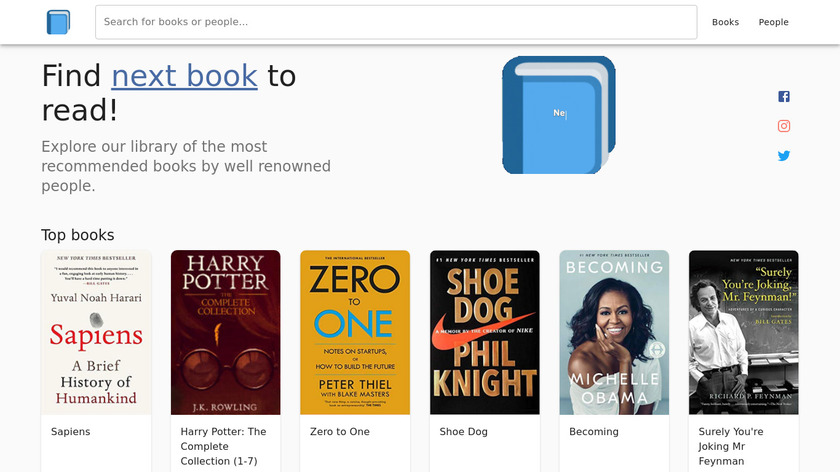Open the Shoe Dog book cover
This screenshot has height=472, width=840.
(485, 332)
